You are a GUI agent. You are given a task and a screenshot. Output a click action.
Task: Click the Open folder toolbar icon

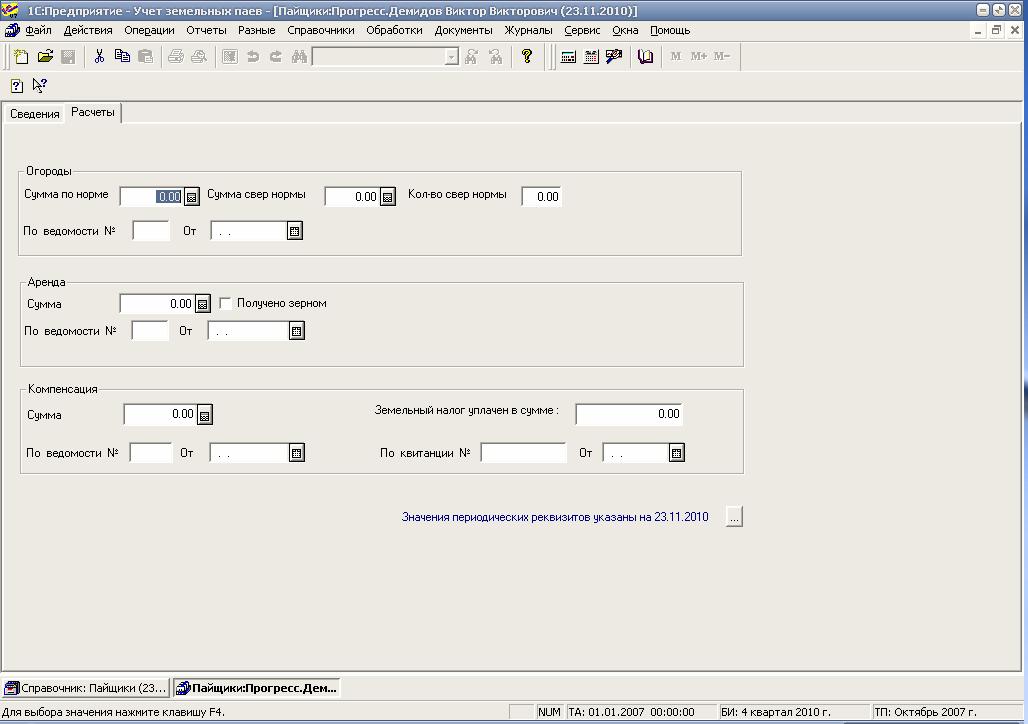click(x=45, y=56)
